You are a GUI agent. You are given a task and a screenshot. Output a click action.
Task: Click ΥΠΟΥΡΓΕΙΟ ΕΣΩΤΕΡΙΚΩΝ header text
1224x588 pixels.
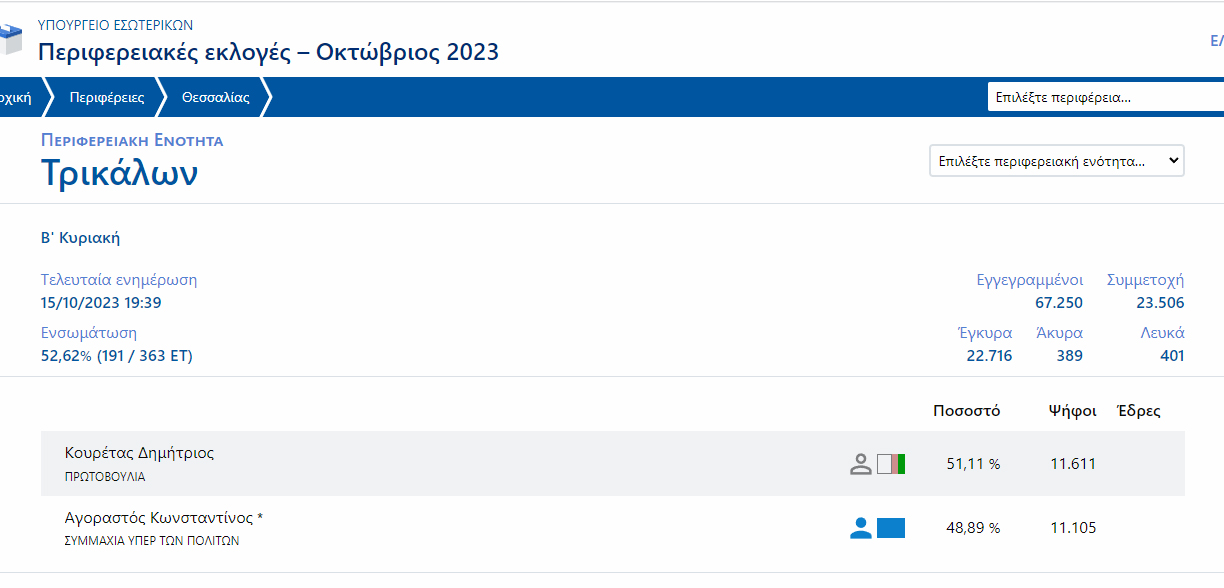(115, 25)
